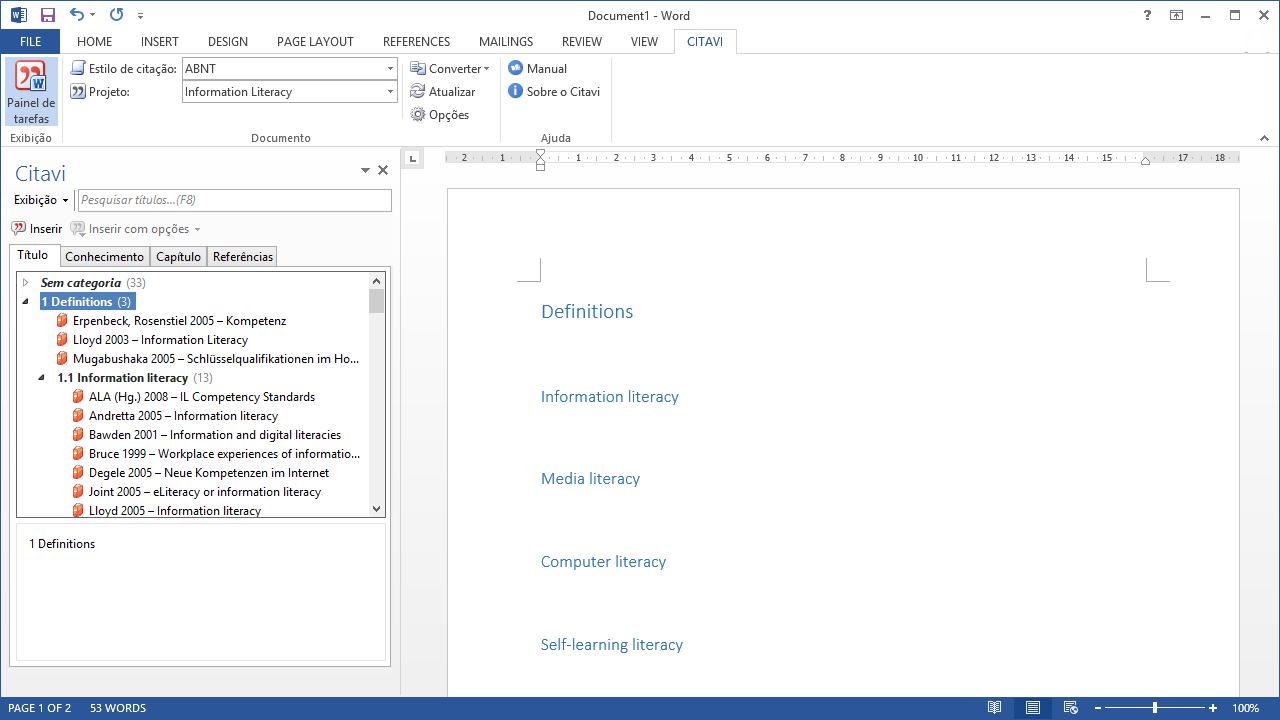The image size is (1280, 720).
Task: Click the Redo/Repeat icon
Action: tap(116, 15)
